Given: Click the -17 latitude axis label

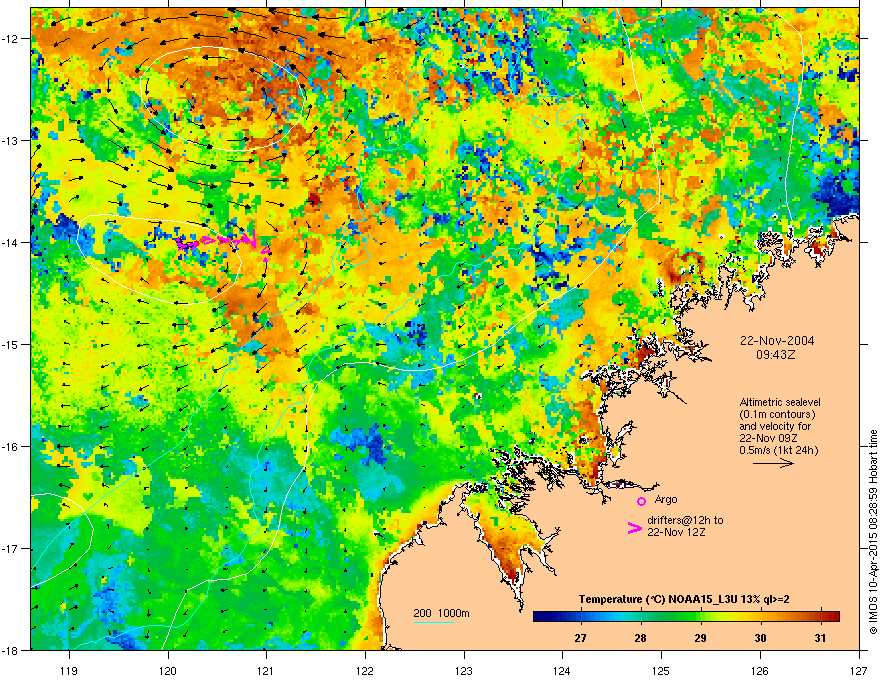Looking at the screenshot, I should pyautogui.click(x=10, y=549).
